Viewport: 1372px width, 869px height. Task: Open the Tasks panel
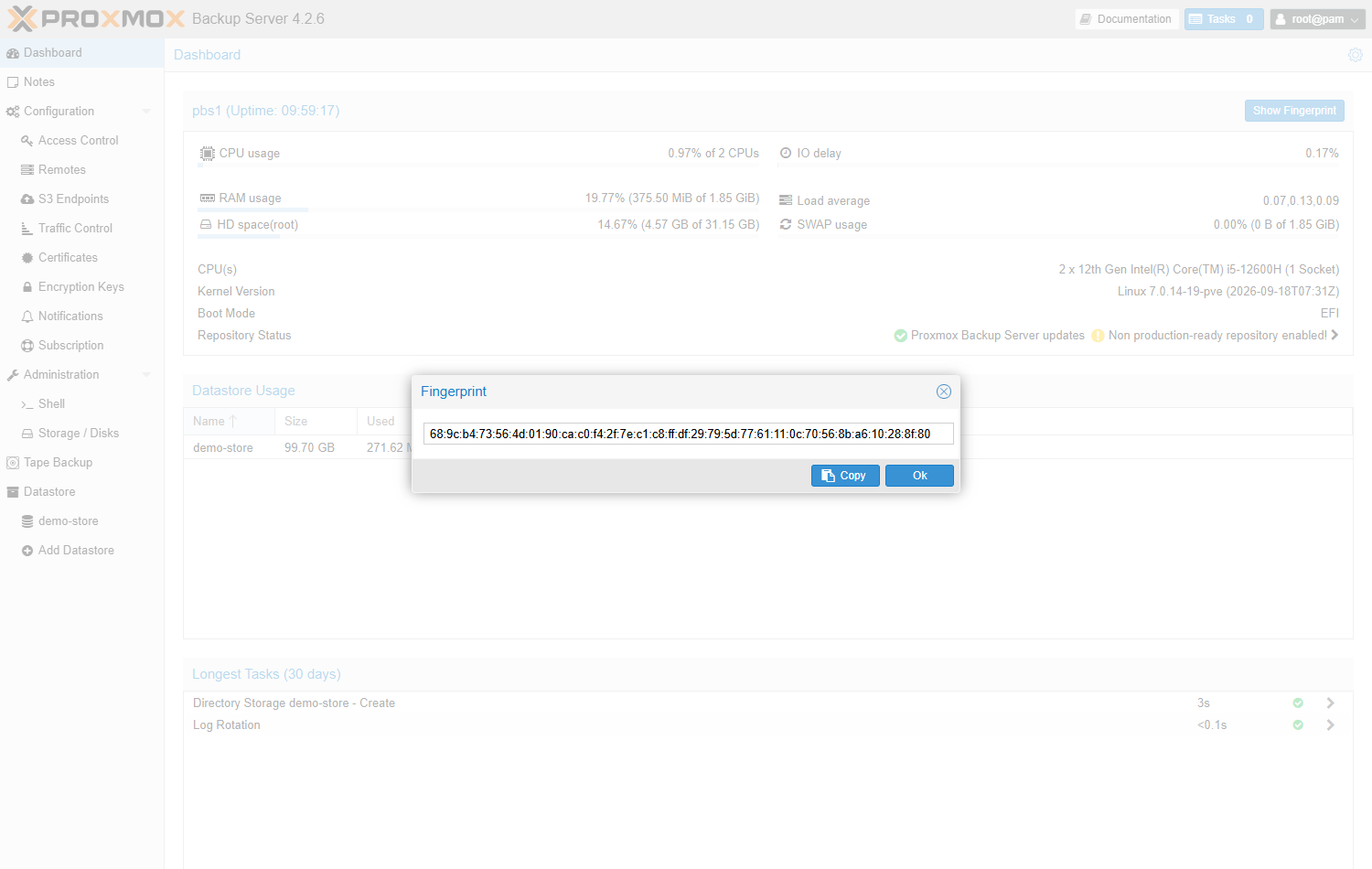[1224, 19]
